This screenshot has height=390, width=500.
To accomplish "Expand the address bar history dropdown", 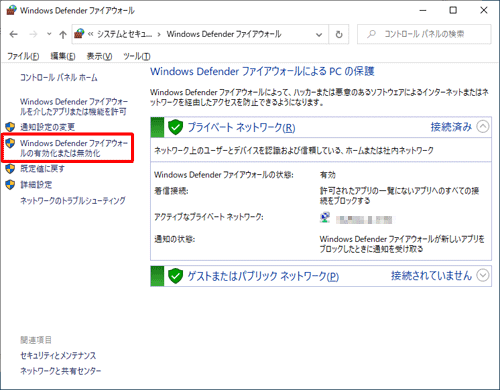I will pyautogui.click(x=319, y=34).
